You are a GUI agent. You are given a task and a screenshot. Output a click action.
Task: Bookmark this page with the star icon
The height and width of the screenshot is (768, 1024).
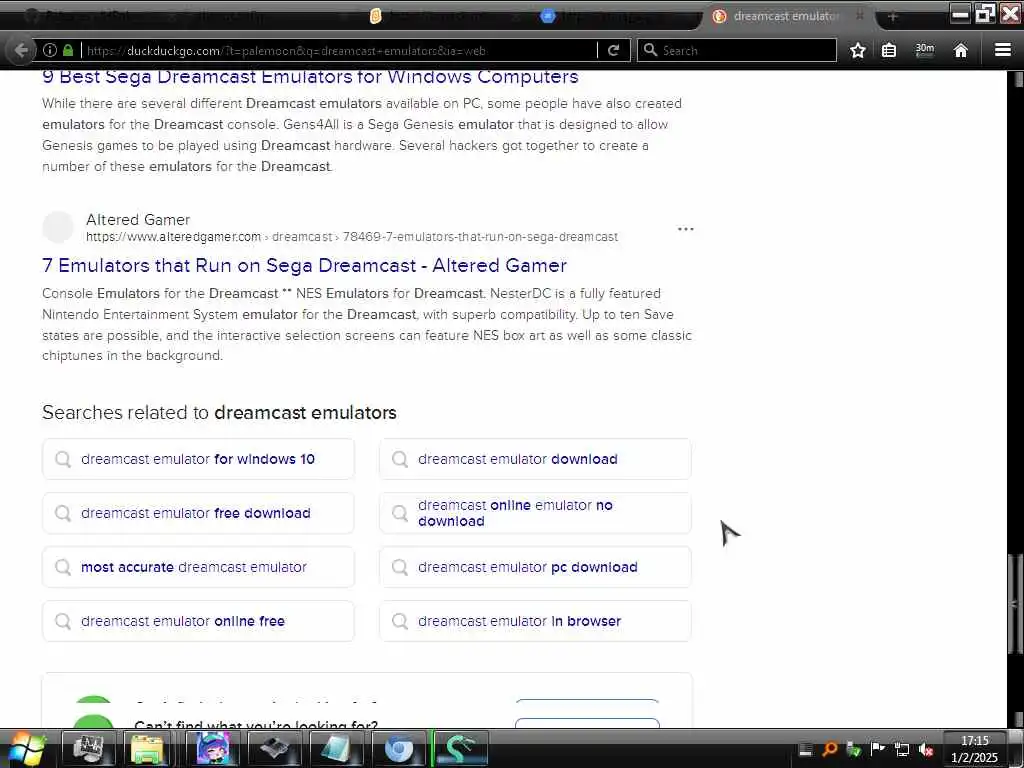click(x=857, y=50)
